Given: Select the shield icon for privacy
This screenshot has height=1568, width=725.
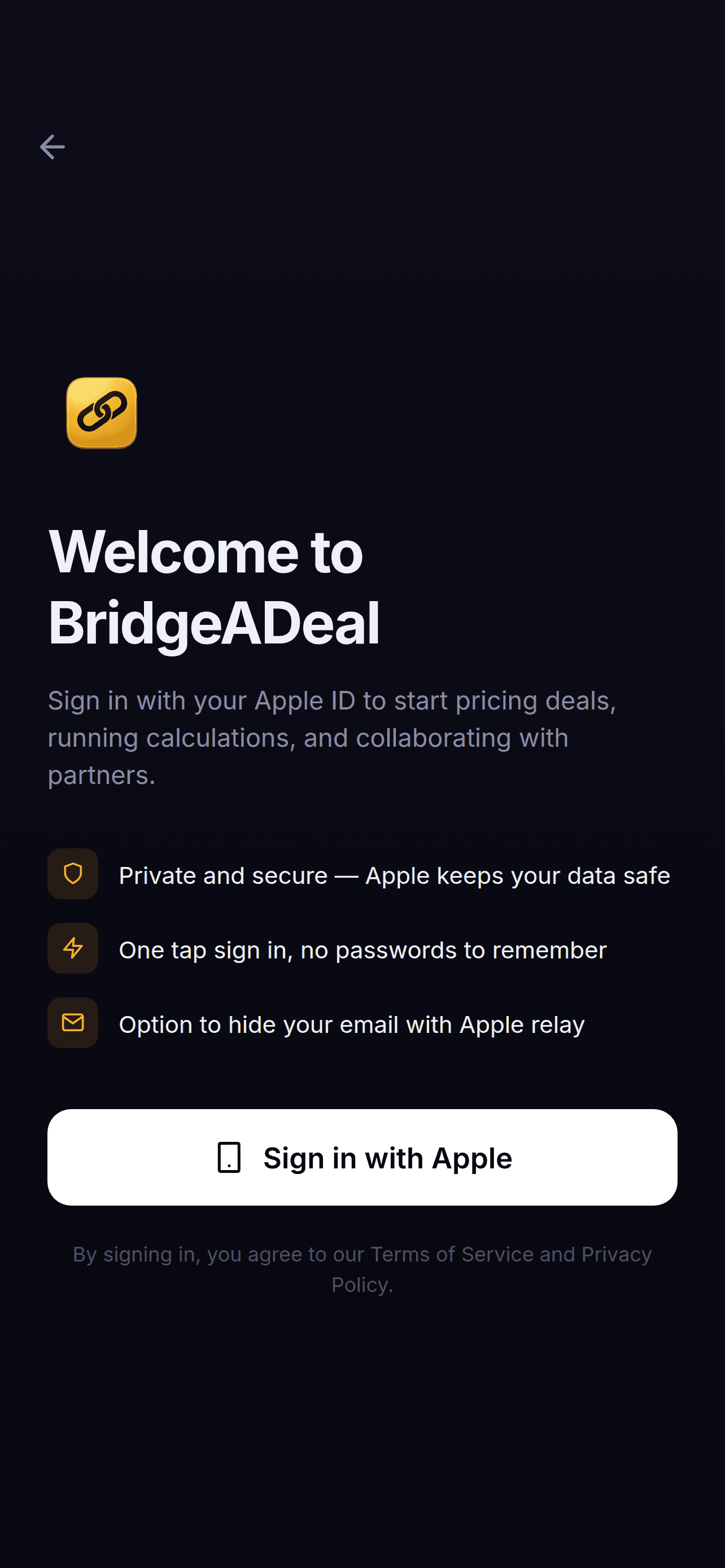Looking at the screenshot, I should coord(72,874).
